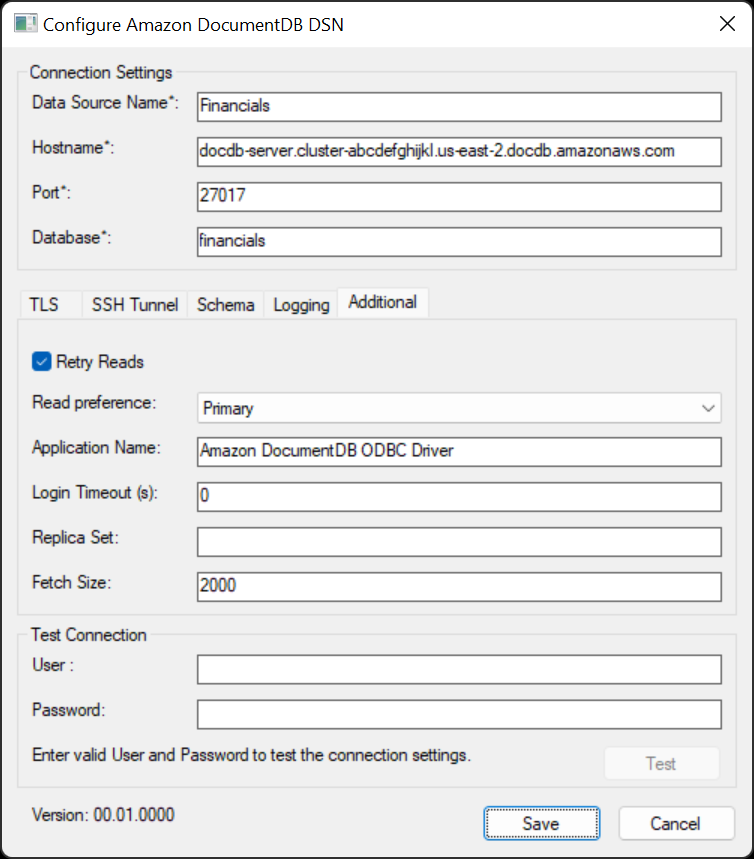The width and height of the screenshot is (754, 859).
Task: Click the Data Source Name* label
Action: [105, 102]
